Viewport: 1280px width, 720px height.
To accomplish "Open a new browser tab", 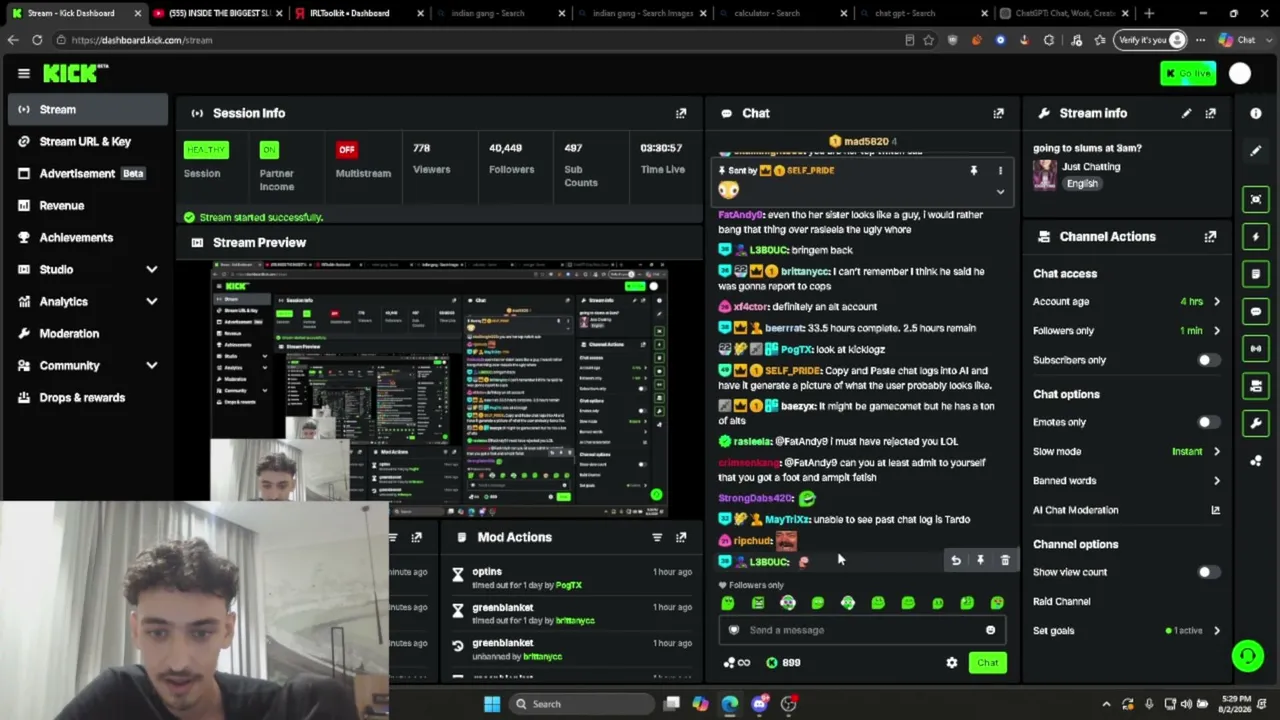I will click(x=1149, y=13).
